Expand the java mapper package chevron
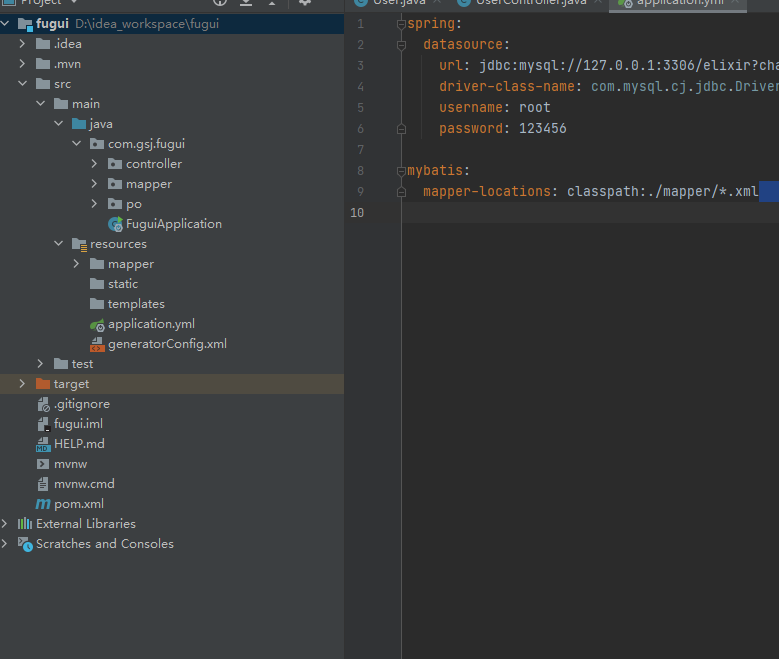779x659 pixels. pos(94,183)
